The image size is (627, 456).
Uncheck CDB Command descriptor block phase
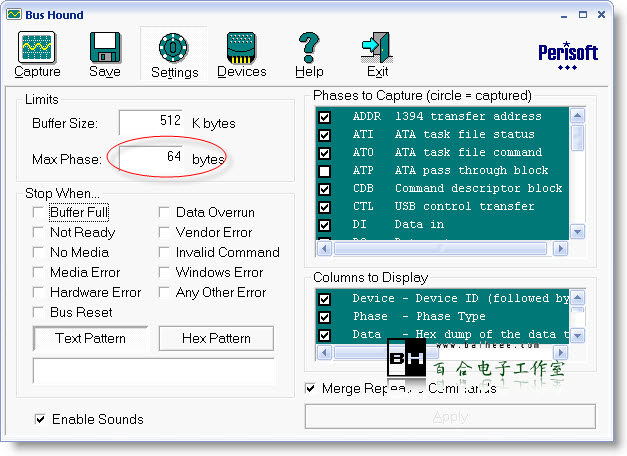click(325, 189)
